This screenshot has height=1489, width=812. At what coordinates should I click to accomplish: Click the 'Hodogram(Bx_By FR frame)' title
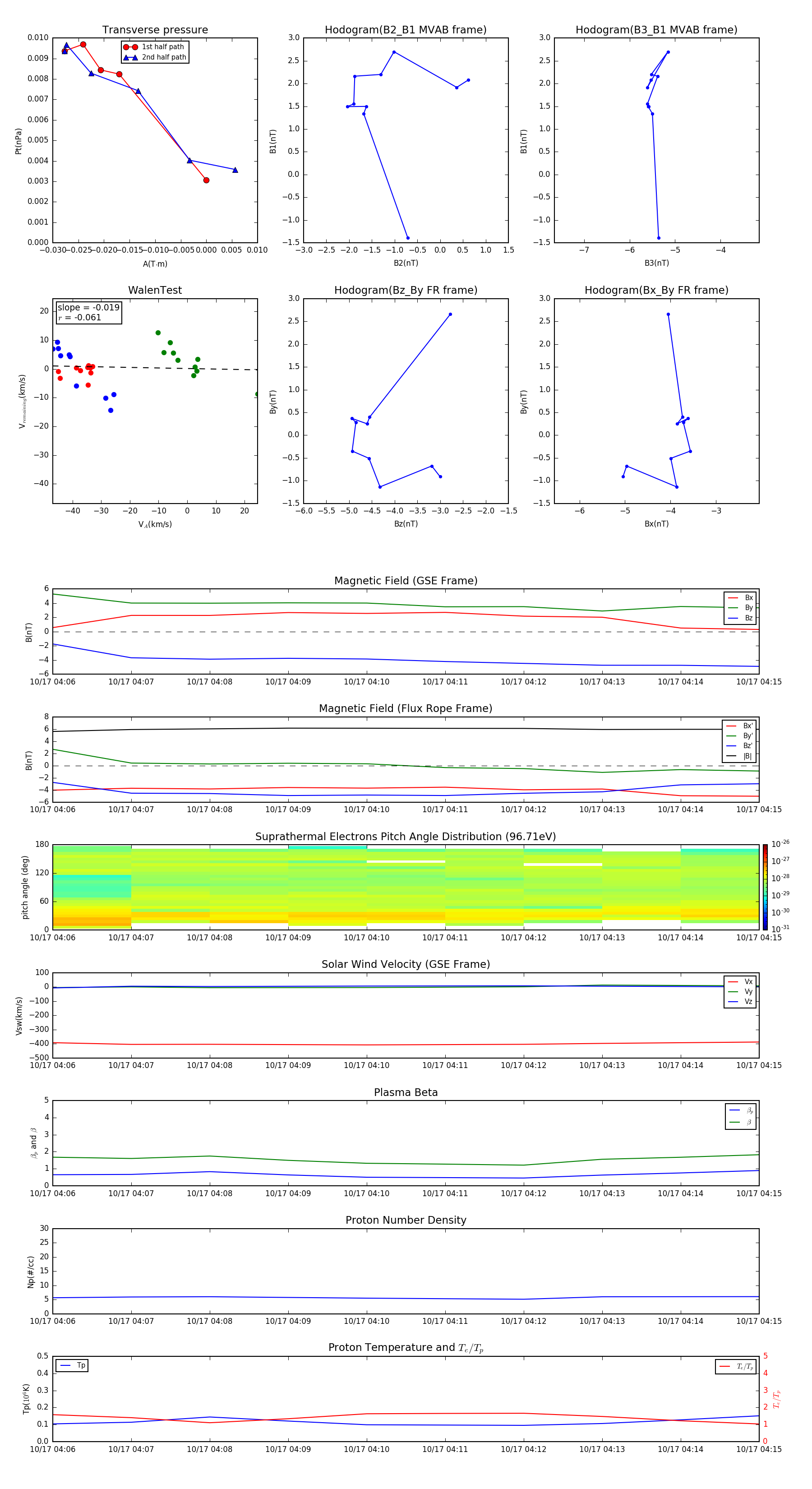tap(656, 290)
